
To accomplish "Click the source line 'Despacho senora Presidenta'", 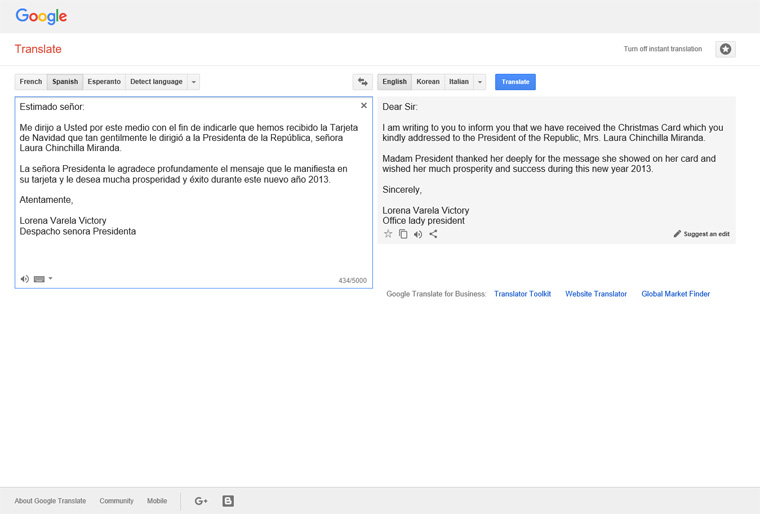I will [78, 231].
